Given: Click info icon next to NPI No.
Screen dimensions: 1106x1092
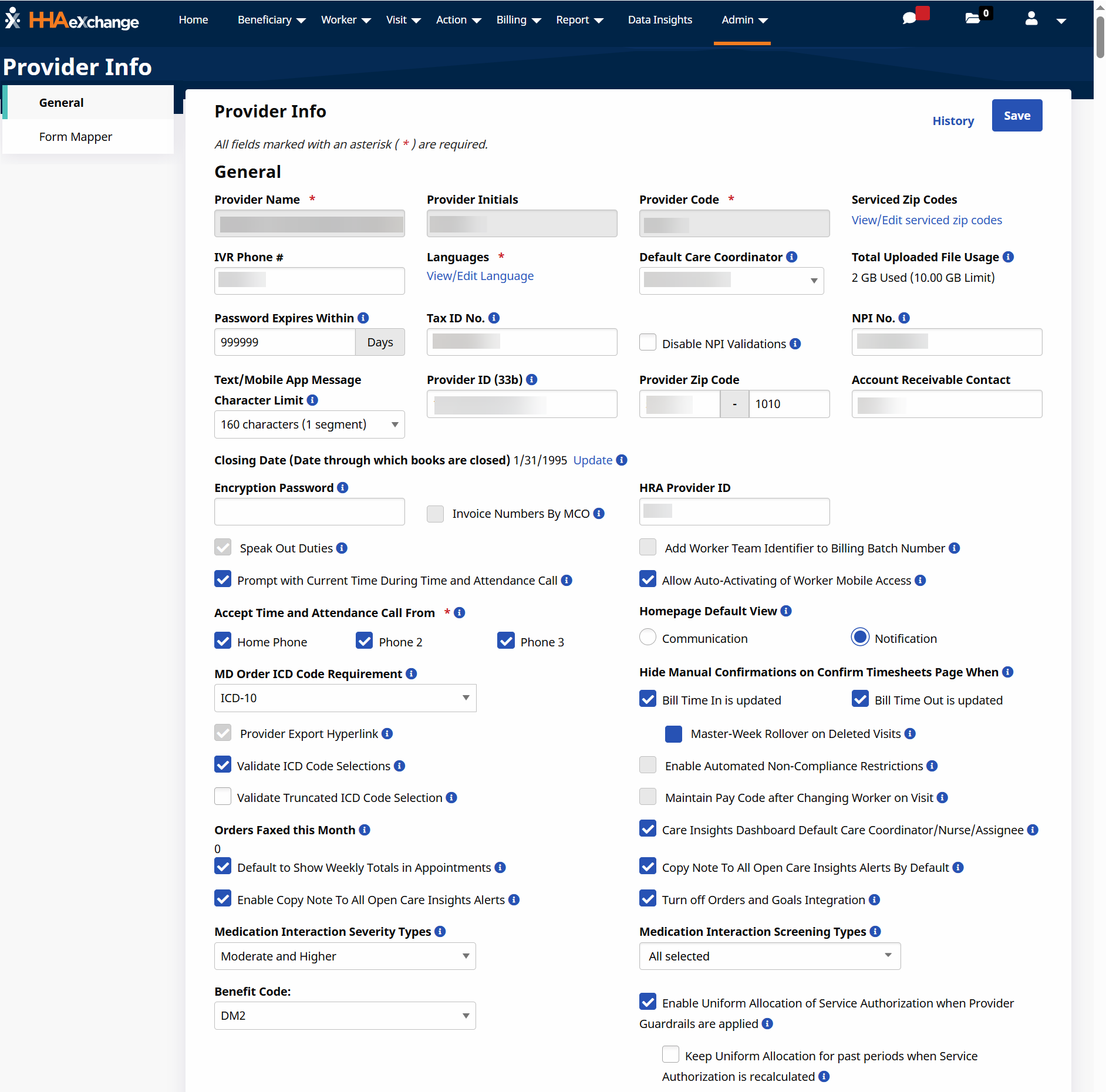Looking at the screenshot, I should coord(904,318).
